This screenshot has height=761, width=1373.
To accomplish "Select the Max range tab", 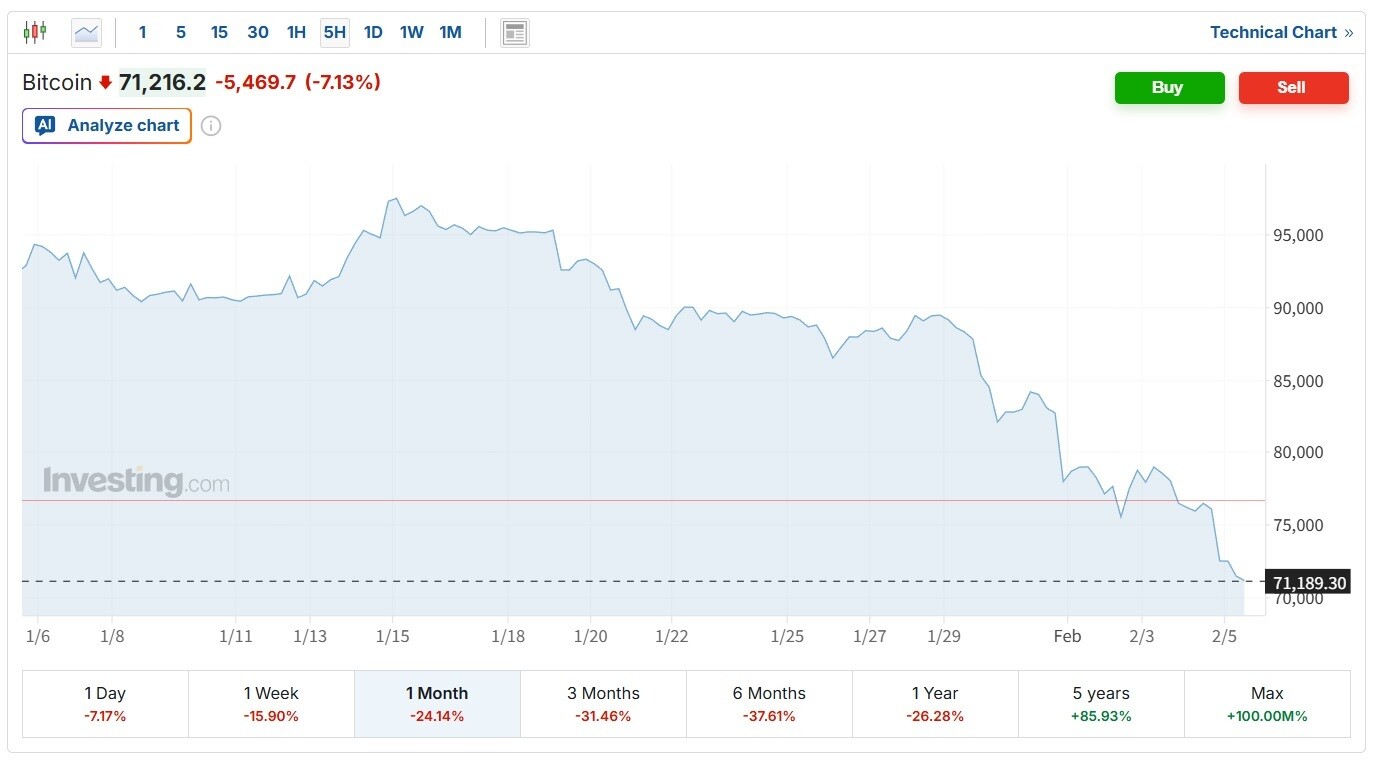I will 1267,704.
